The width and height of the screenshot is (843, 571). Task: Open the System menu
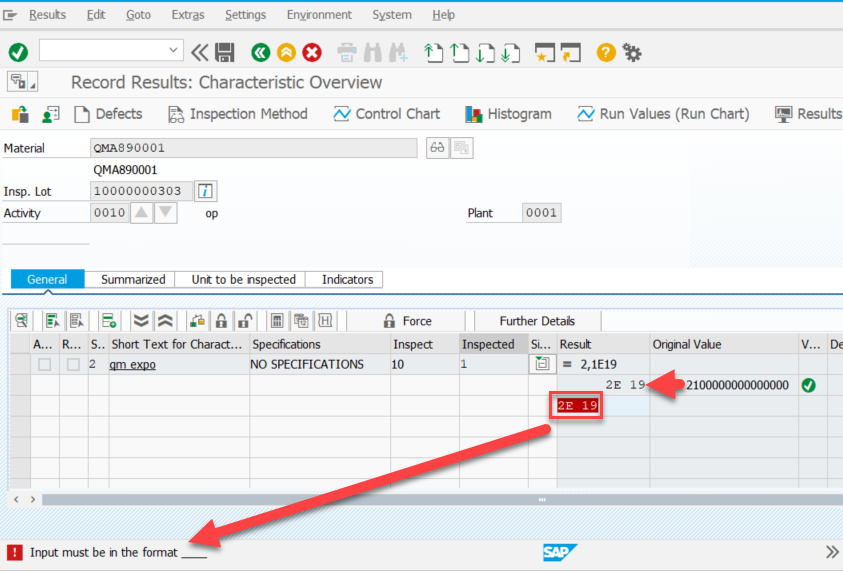[x=392, y=15]
